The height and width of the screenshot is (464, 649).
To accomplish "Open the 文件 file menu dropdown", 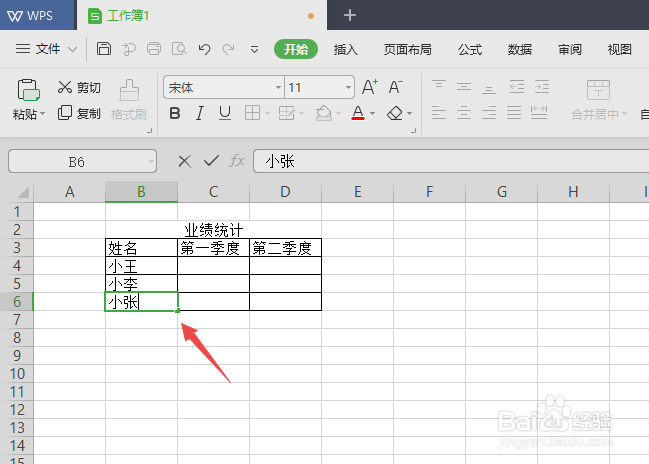I will pos(46,49).
